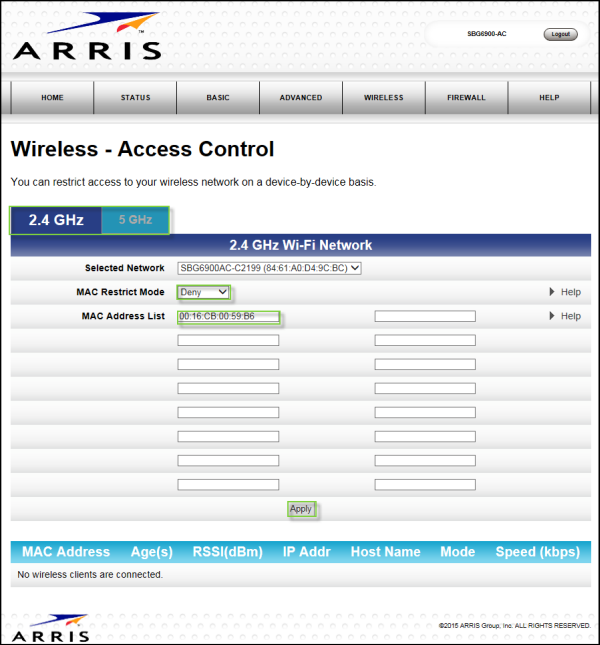Open the BASIC settings menu

tap(218, 98)
